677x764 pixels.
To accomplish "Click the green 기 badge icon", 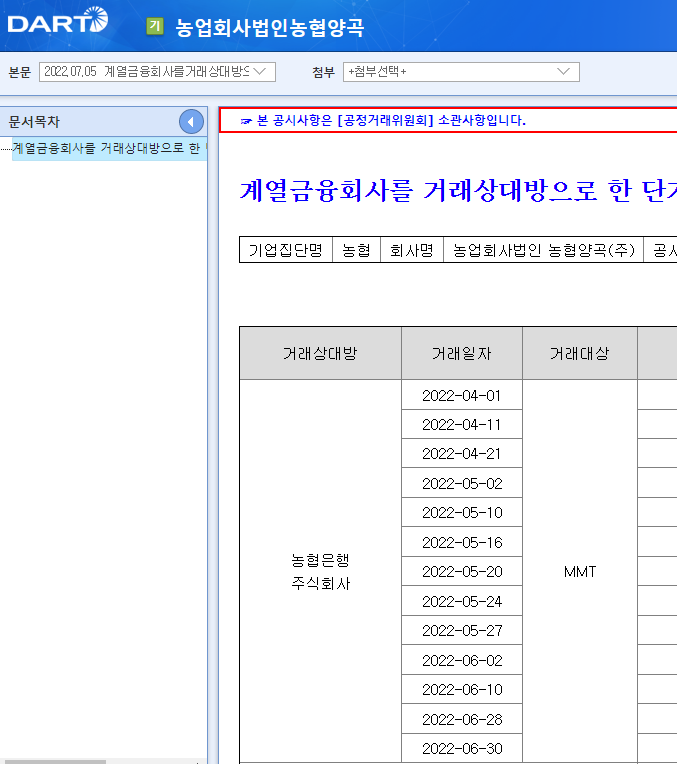I will [155, 26].
